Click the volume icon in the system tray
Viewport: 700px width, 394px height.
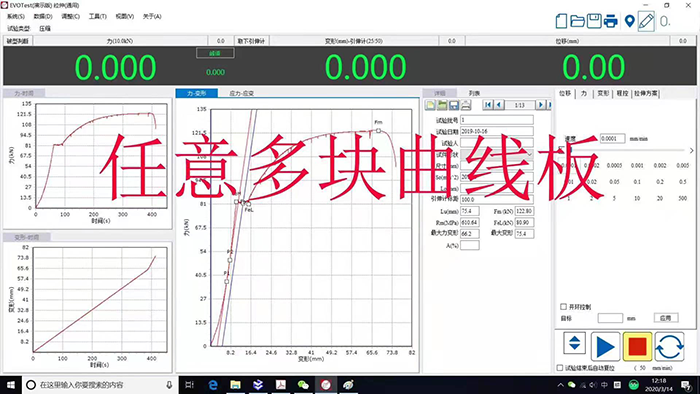pos(593,385)
